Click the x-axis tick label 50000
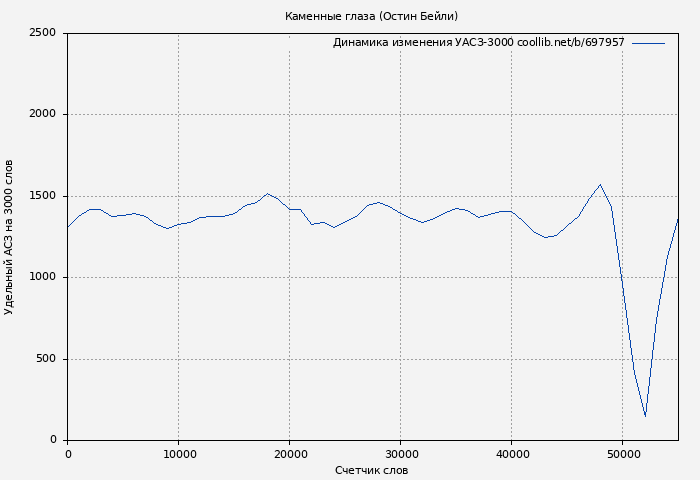The image size is (700, 480). tap(622, 454)
